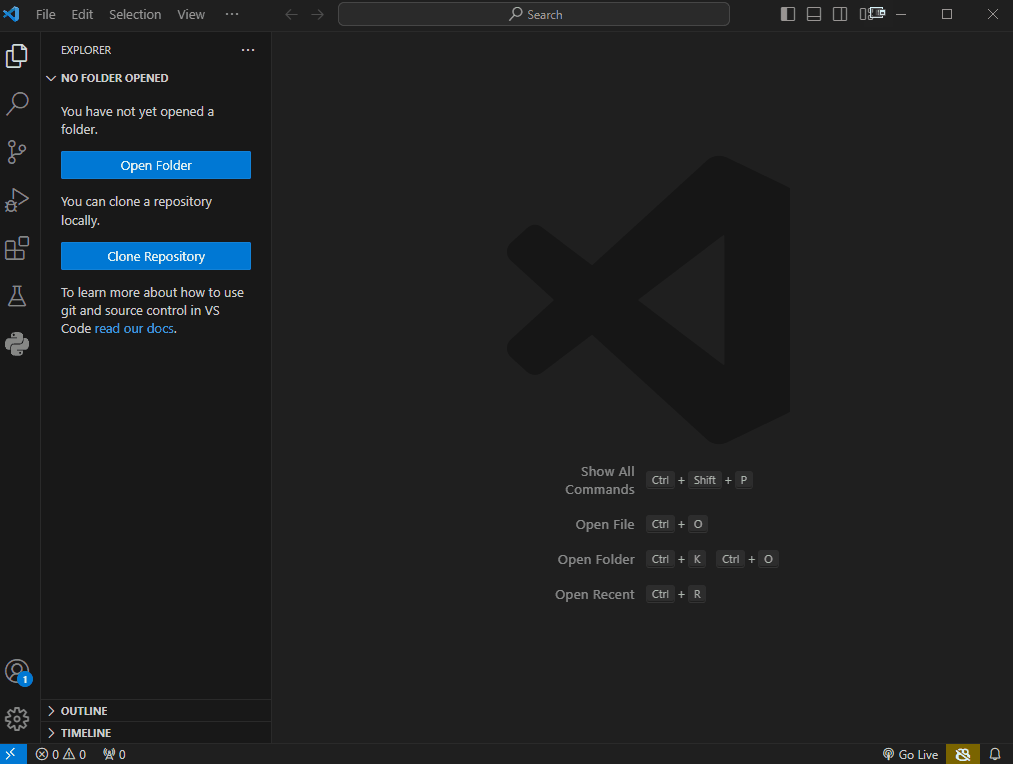Image resolution: width=1013 pixels, height=764 pixels.
Task: Follow the read our docs link
Action: coord(134,329)
